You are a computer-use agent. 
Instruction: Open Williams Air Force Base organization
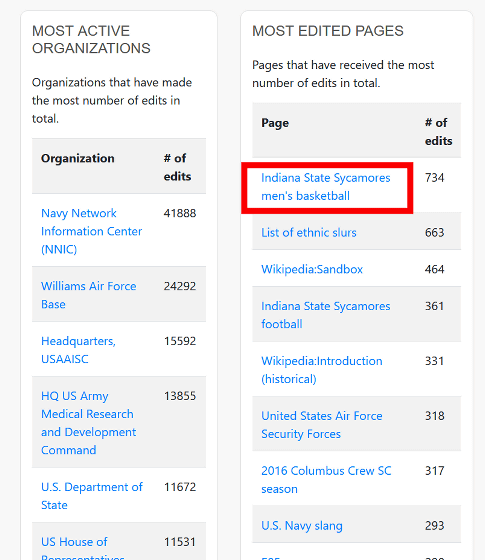pos(89,295)
